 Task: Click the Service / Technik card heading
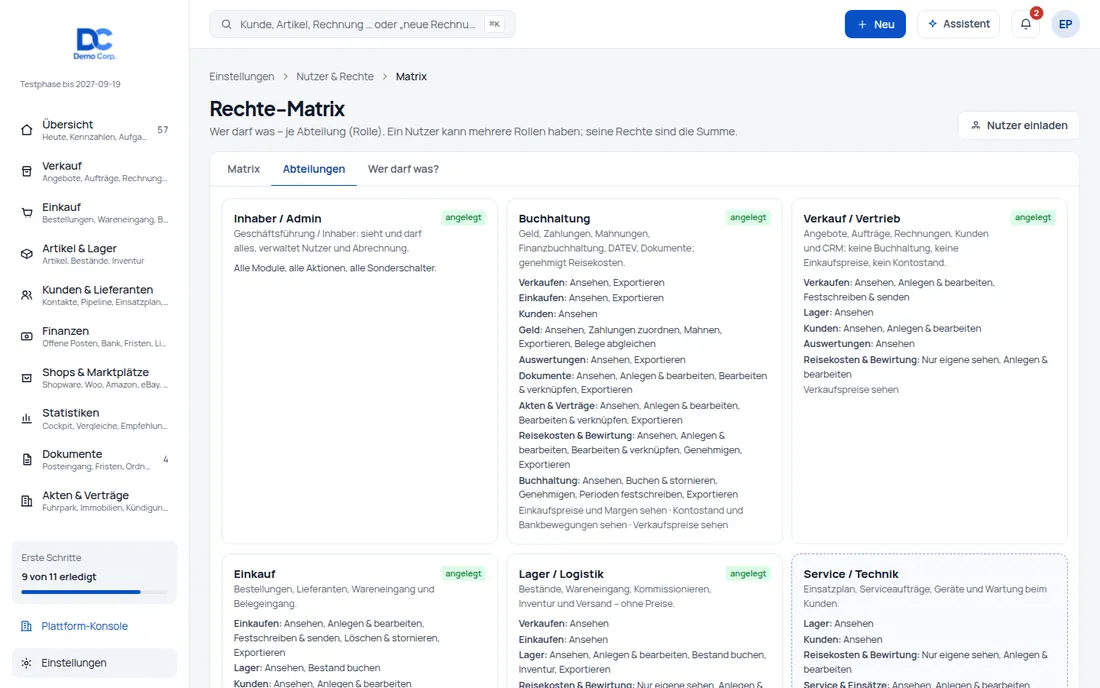(x=851, y=574)
